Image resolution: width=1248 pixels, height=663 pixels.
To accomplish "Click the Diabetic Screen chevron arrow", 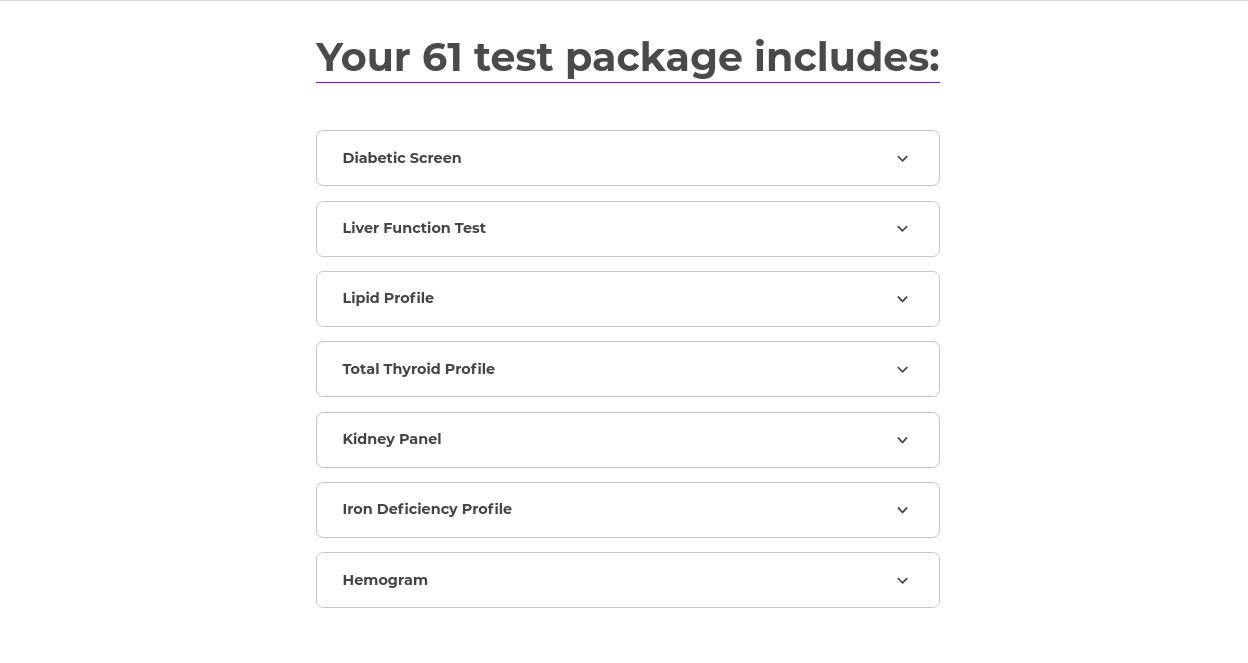I will tap(902, 159).
